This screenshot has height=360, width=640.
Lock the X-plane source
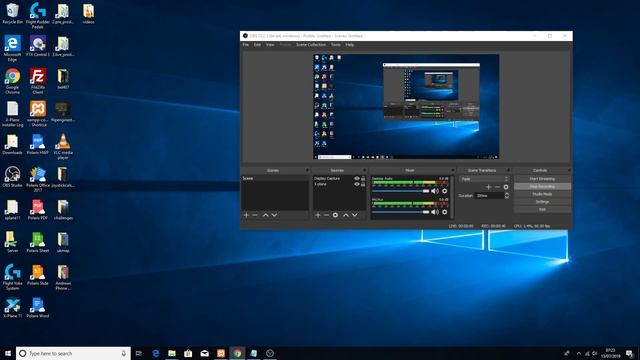click(363, 184)
